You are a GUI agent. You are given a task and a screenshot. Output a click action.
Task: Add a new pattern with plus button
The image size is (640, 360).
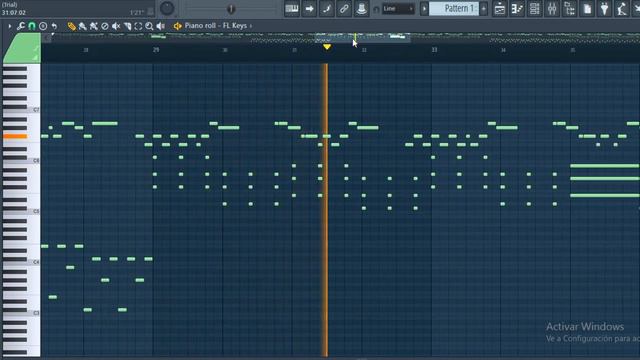click(484, 9)
